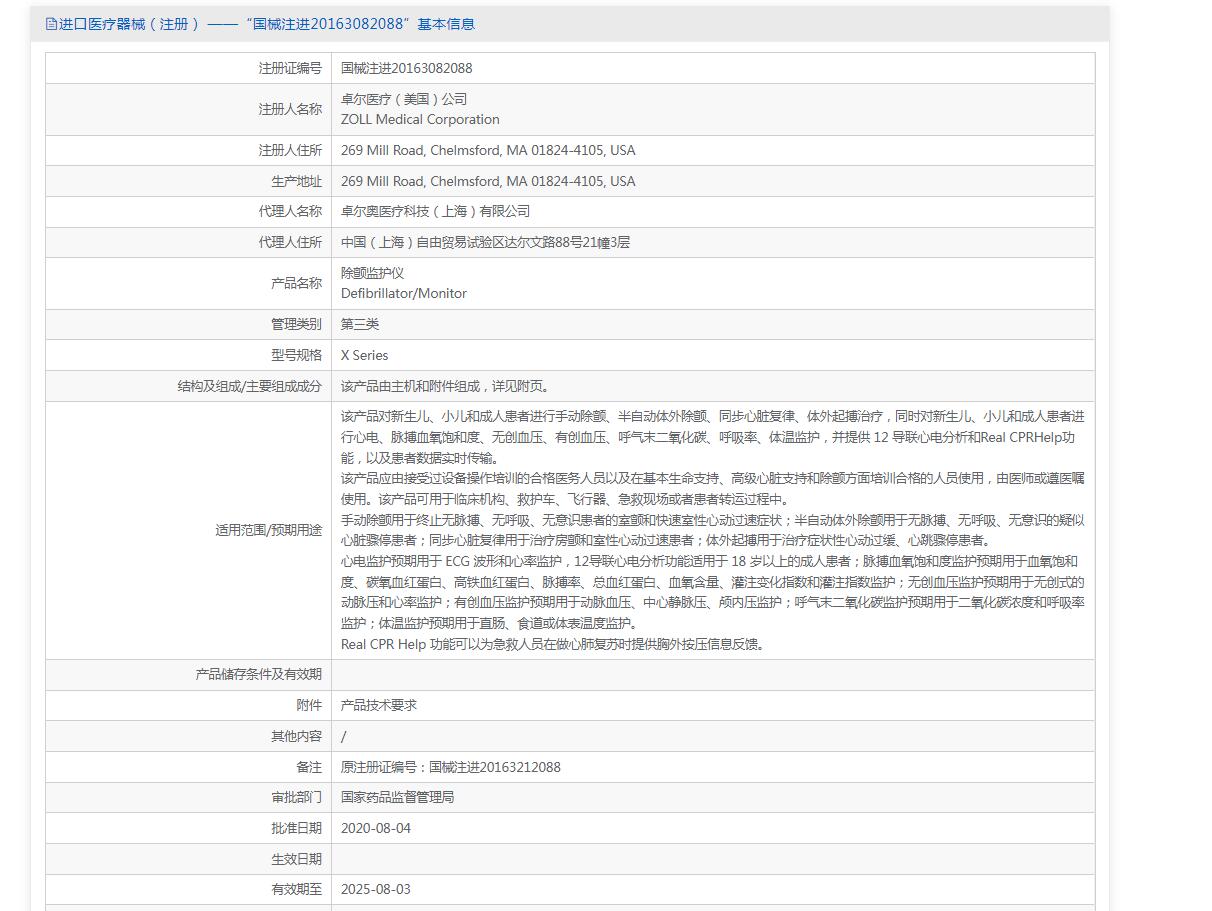The width and height of the screenshot is (1212, 911).
Task: Select registration number value 国械注进20163082088
Action: [406, 68]
